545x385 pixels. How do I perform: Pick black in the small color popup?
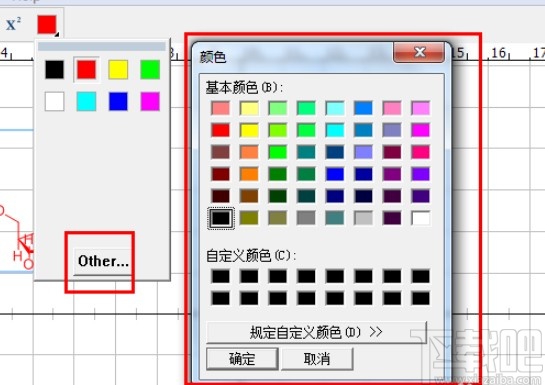click(x=55, y=69)
